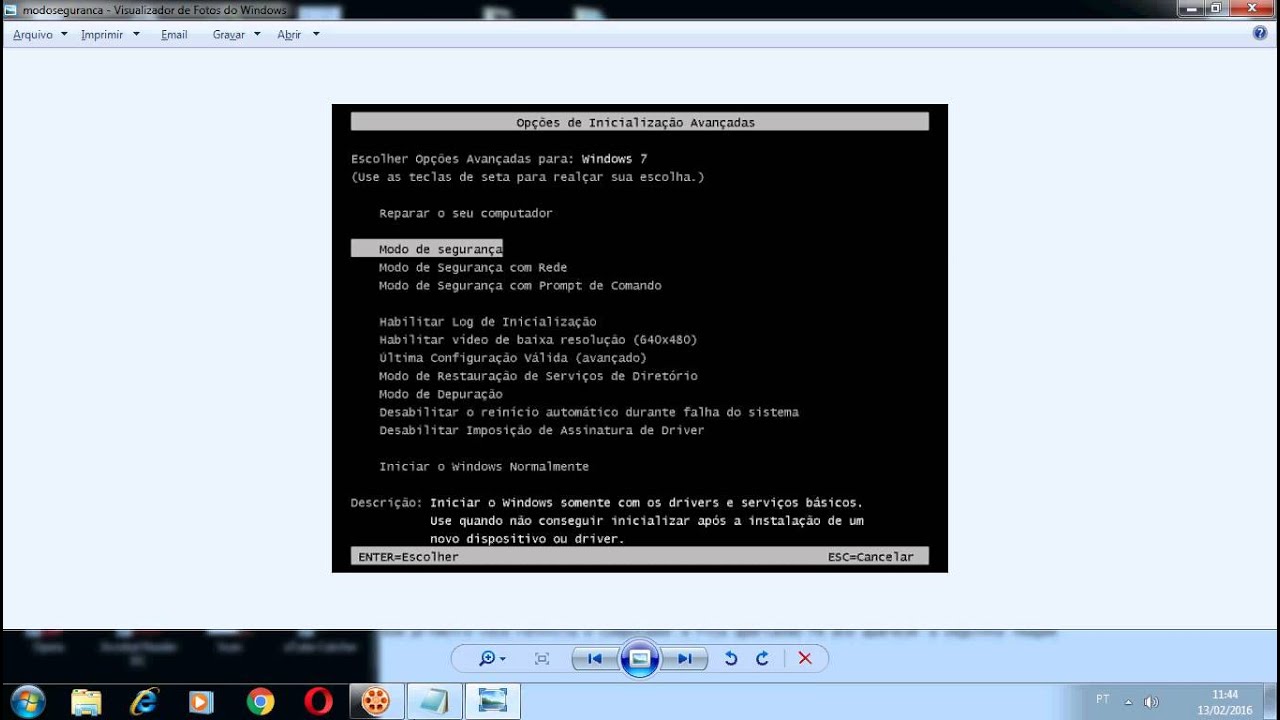Click 'Habilitar Log de Inicialização' text
This screenshot has width=1280, height=720.
(x=488, y=322)
